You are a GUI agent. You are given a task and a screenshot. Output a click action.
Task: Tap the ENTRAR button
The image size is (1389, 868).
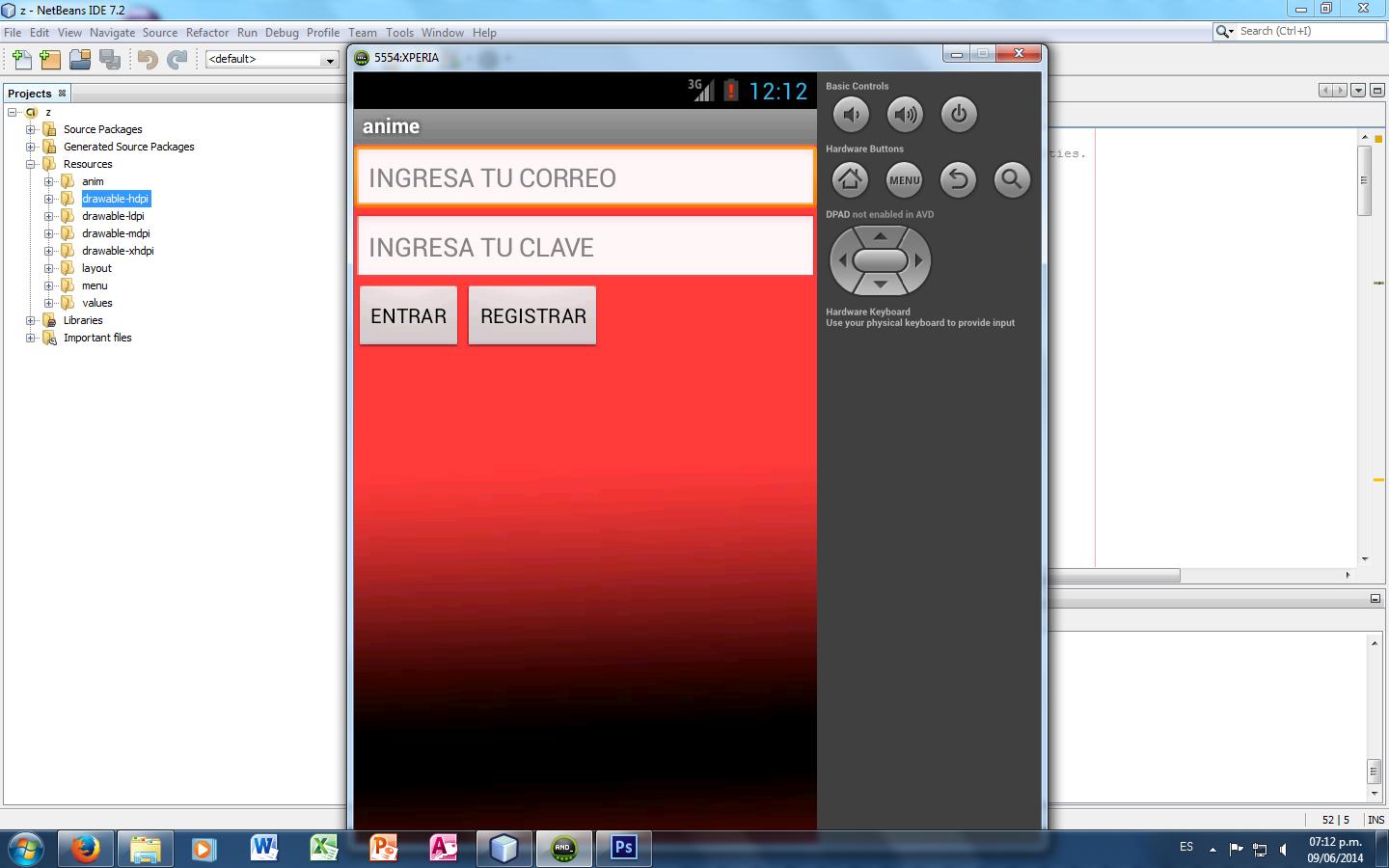coord(408,316)
